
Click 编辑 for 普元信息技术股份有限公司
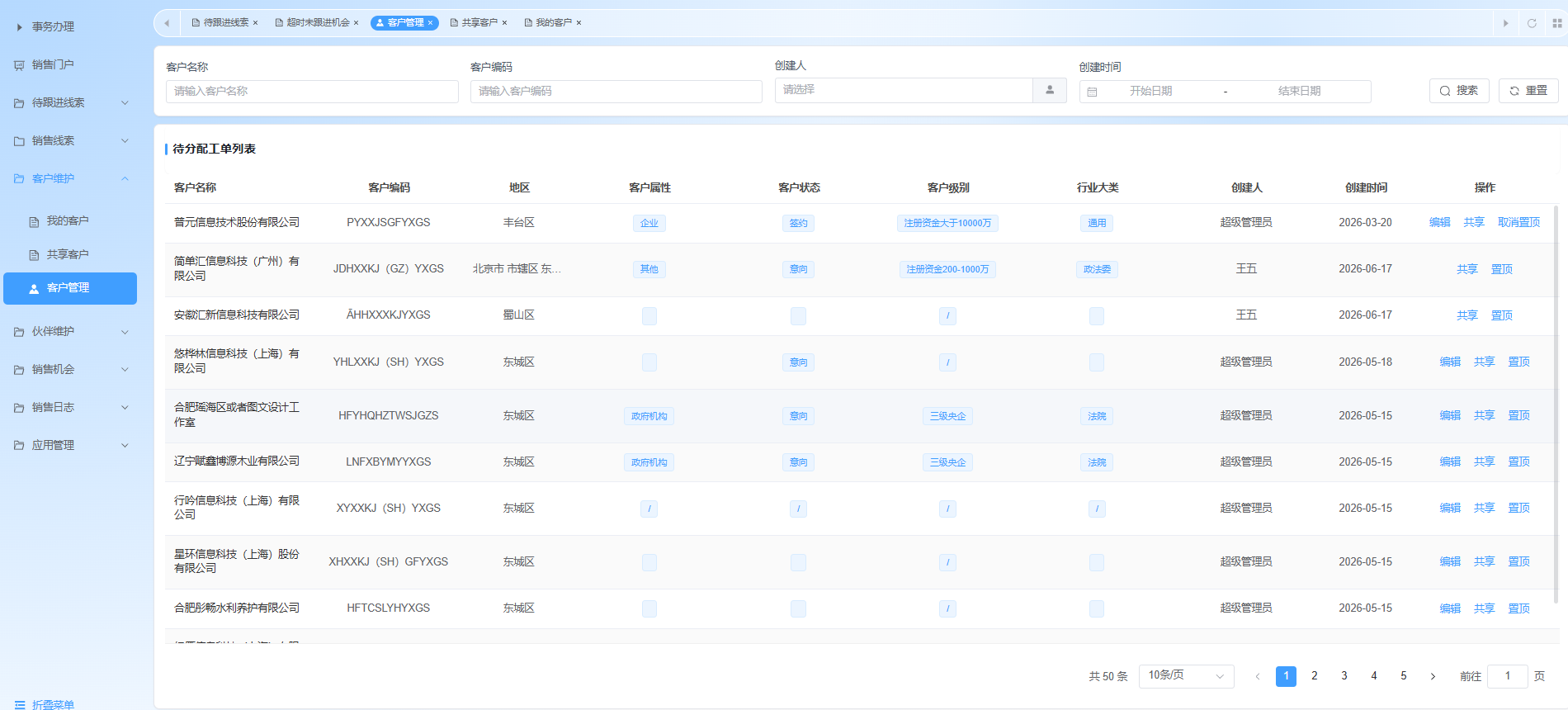(x=1440, y=223)
